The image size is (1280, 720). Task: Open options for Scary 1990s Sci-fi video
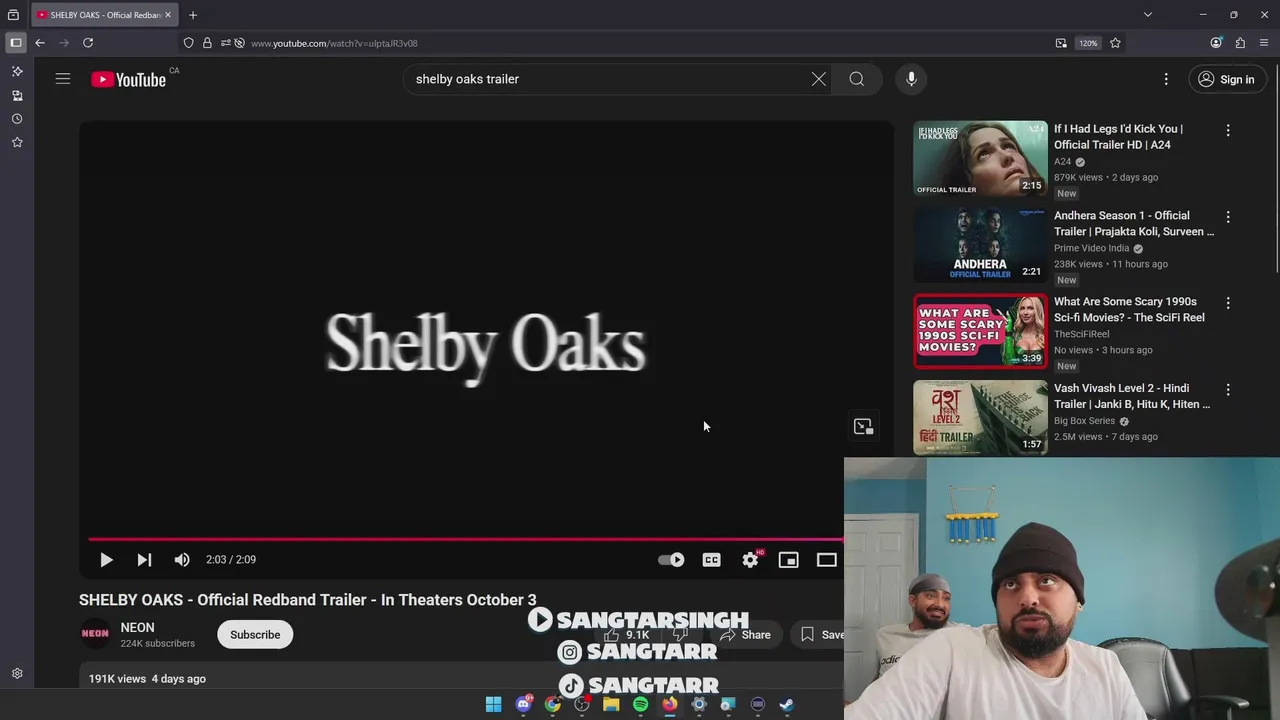click(1228, 303)
